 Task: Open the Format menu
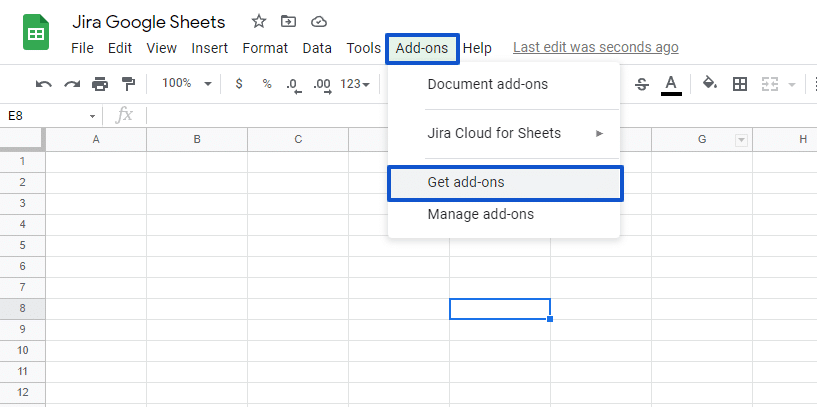pos(265,48)
